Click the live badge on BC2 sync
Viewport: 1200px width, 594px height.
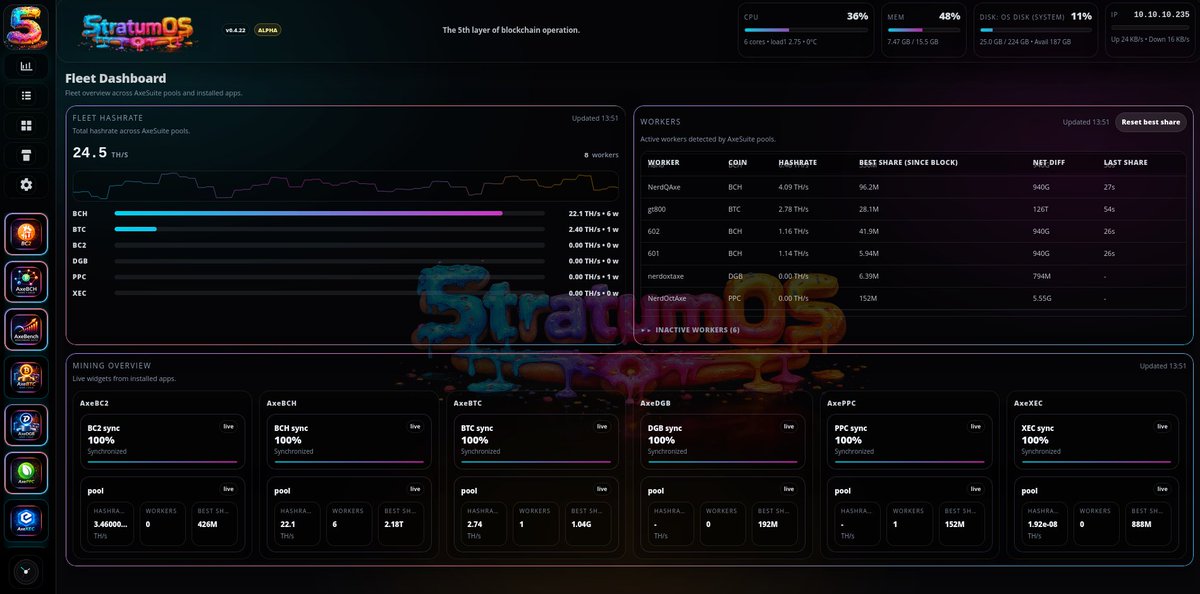228,426
